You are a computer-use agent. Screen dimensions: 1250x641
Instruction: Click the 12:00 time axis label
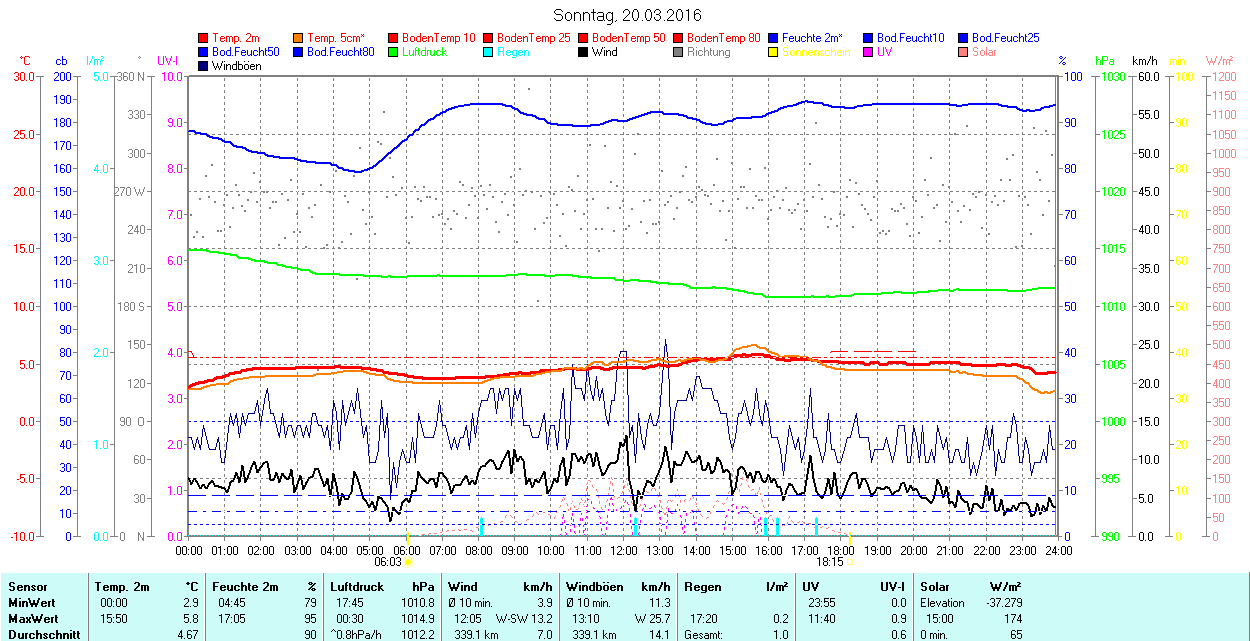point(624,550)
